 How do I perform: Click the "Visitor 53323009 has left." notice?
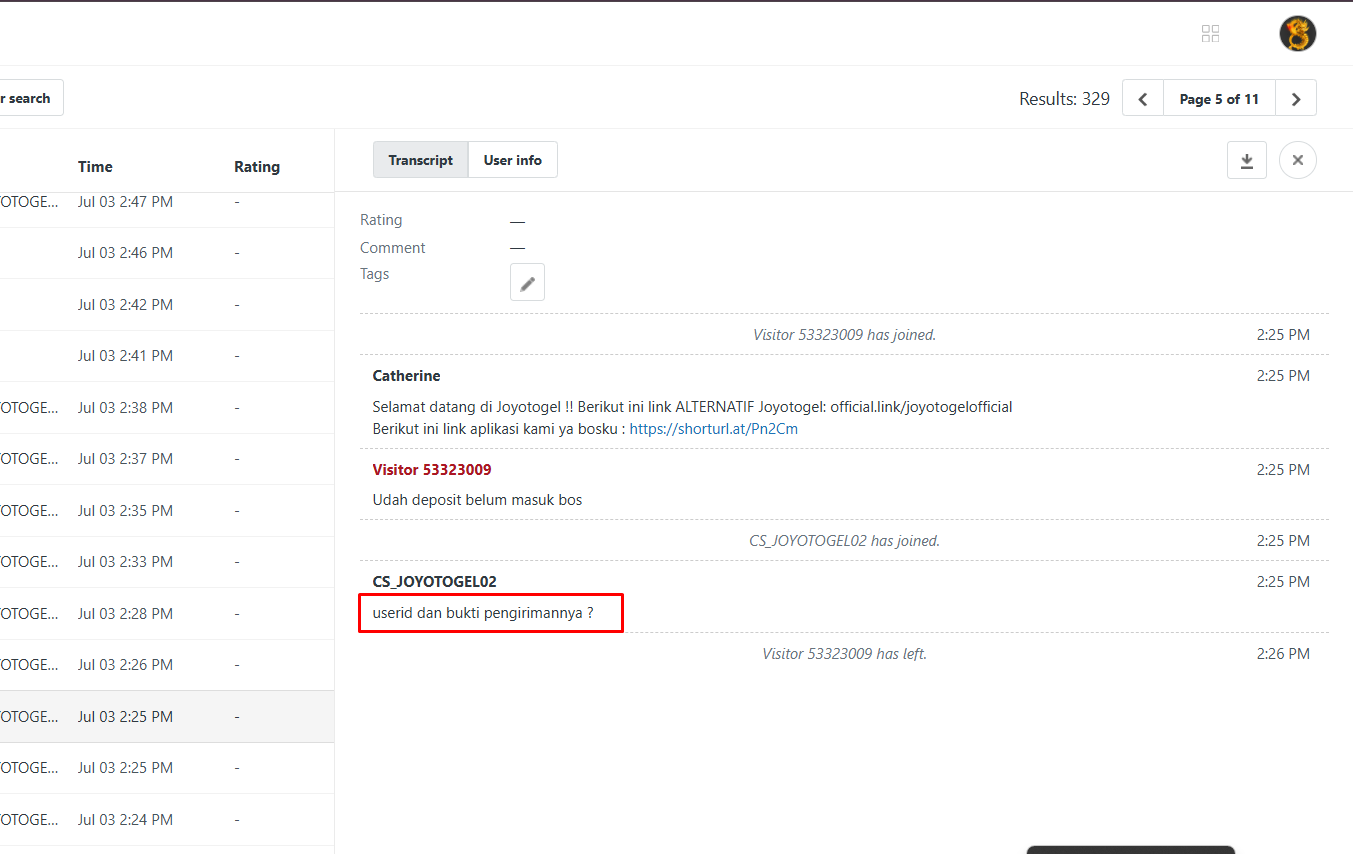(845, 654)
